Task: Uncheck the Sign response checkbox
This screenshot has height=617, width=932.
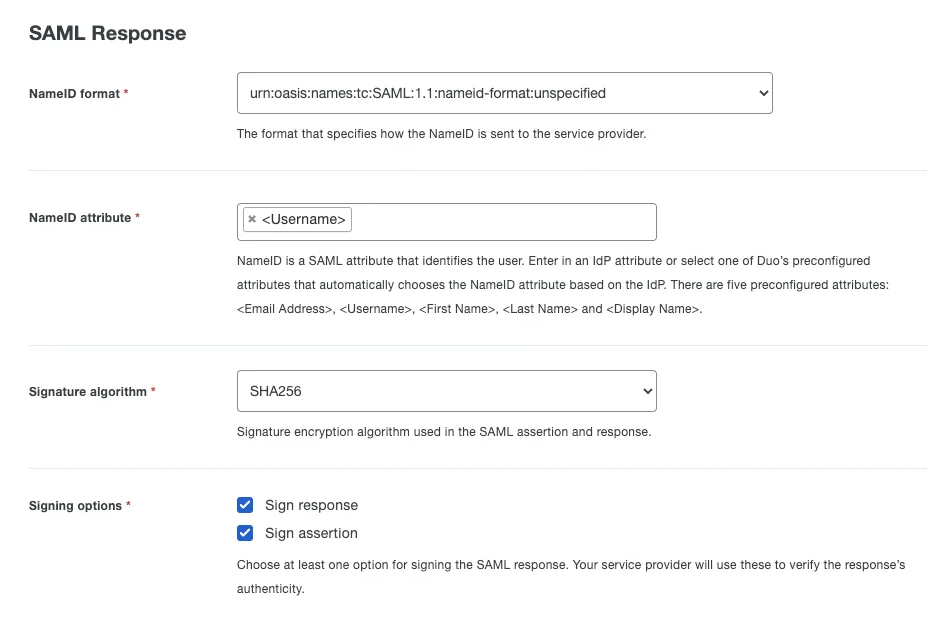Action: pos(245,505)
